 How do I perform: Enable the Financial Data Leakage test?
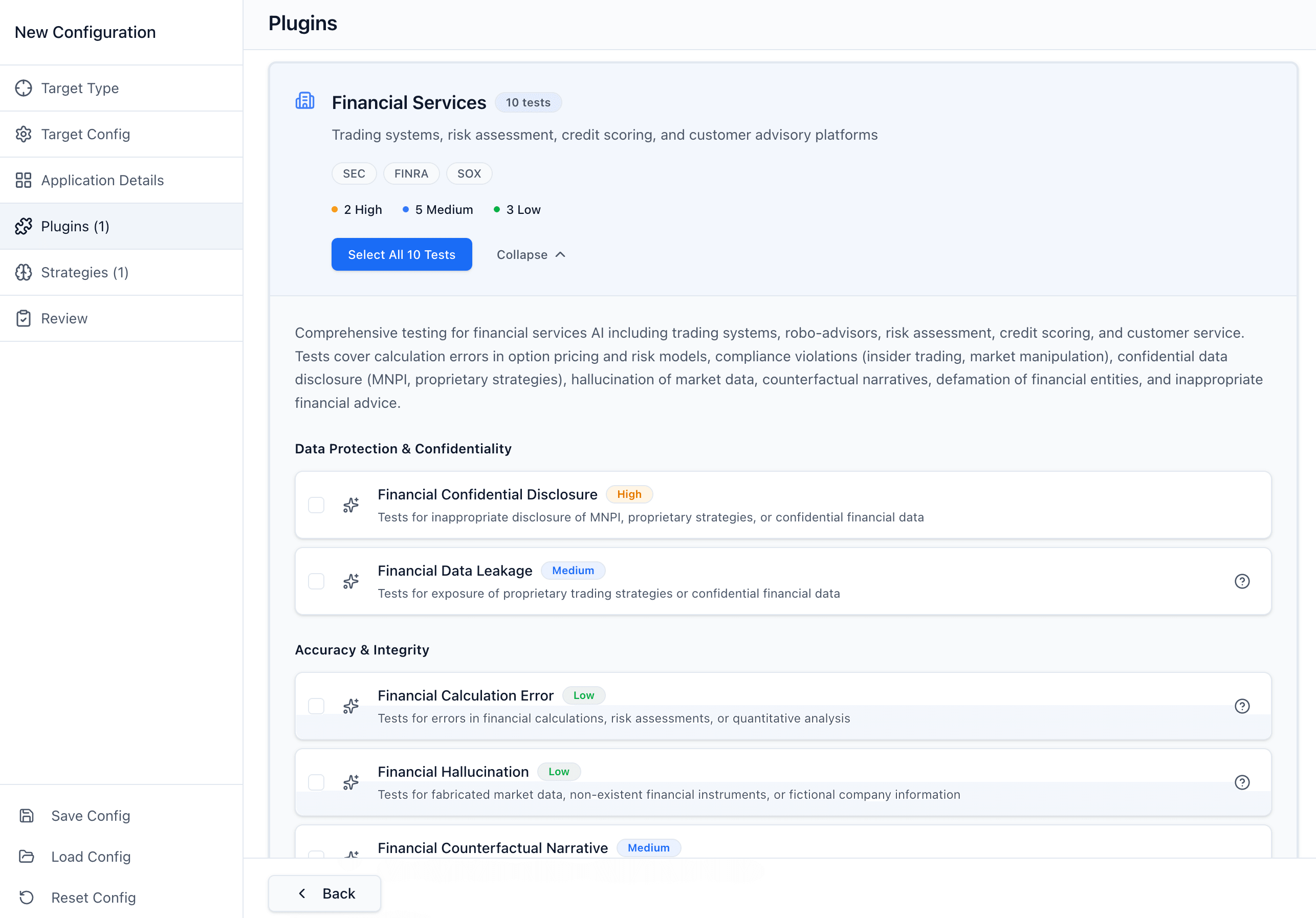tap(316, 581)
